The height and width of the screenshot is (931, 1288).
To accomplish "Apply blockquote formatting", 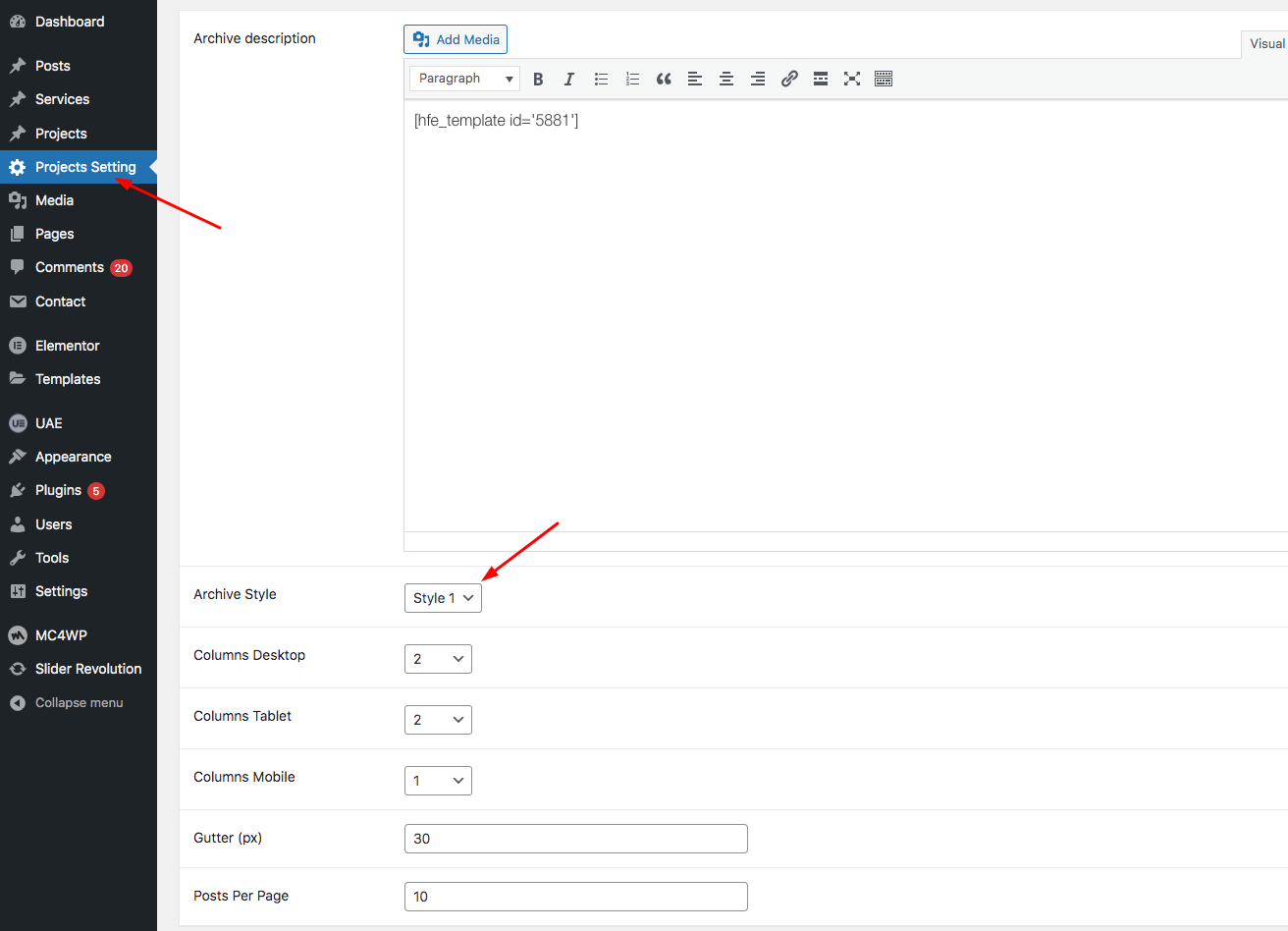I will click(x=664, y=80).
